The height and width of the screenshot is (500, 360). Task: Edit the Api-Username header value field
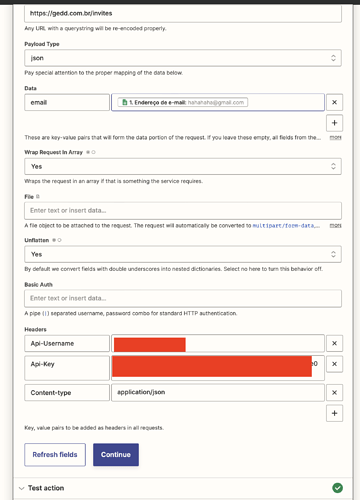point(218,343)
